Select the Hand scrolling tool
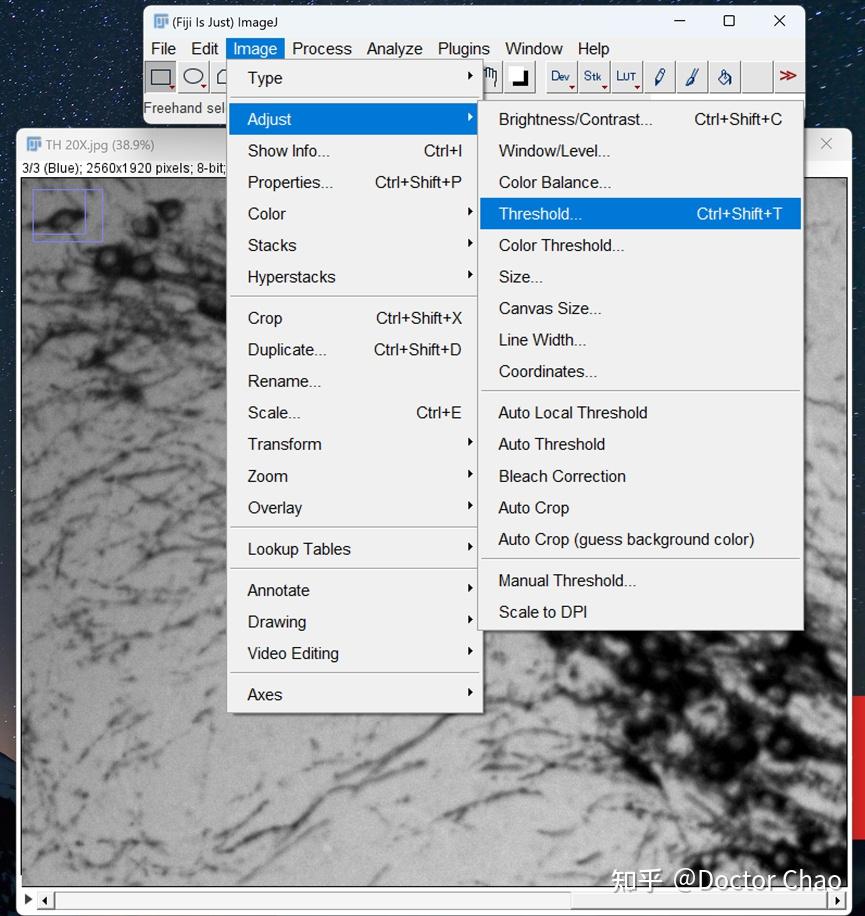The width and height of the screenshot is (865, 916). pyautogui.click(x=489, y=77)
